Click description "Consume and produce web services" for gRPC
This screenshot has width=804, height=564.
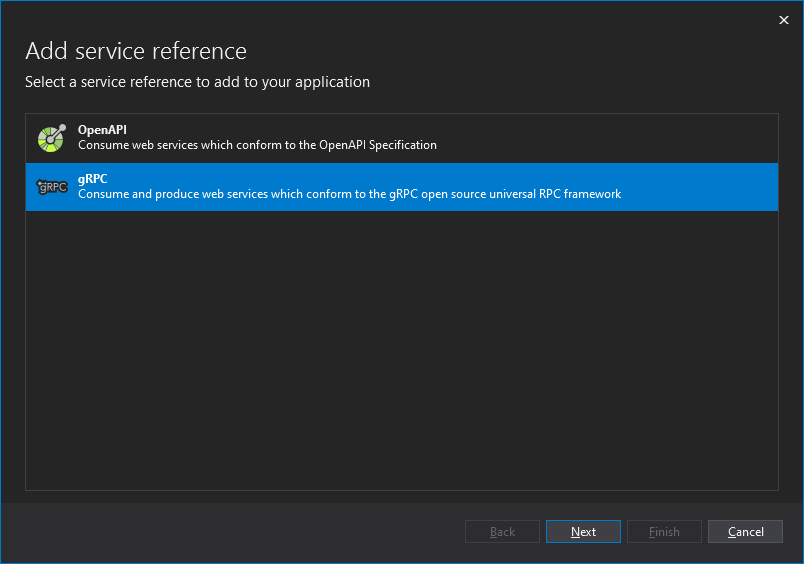(349, 194)
